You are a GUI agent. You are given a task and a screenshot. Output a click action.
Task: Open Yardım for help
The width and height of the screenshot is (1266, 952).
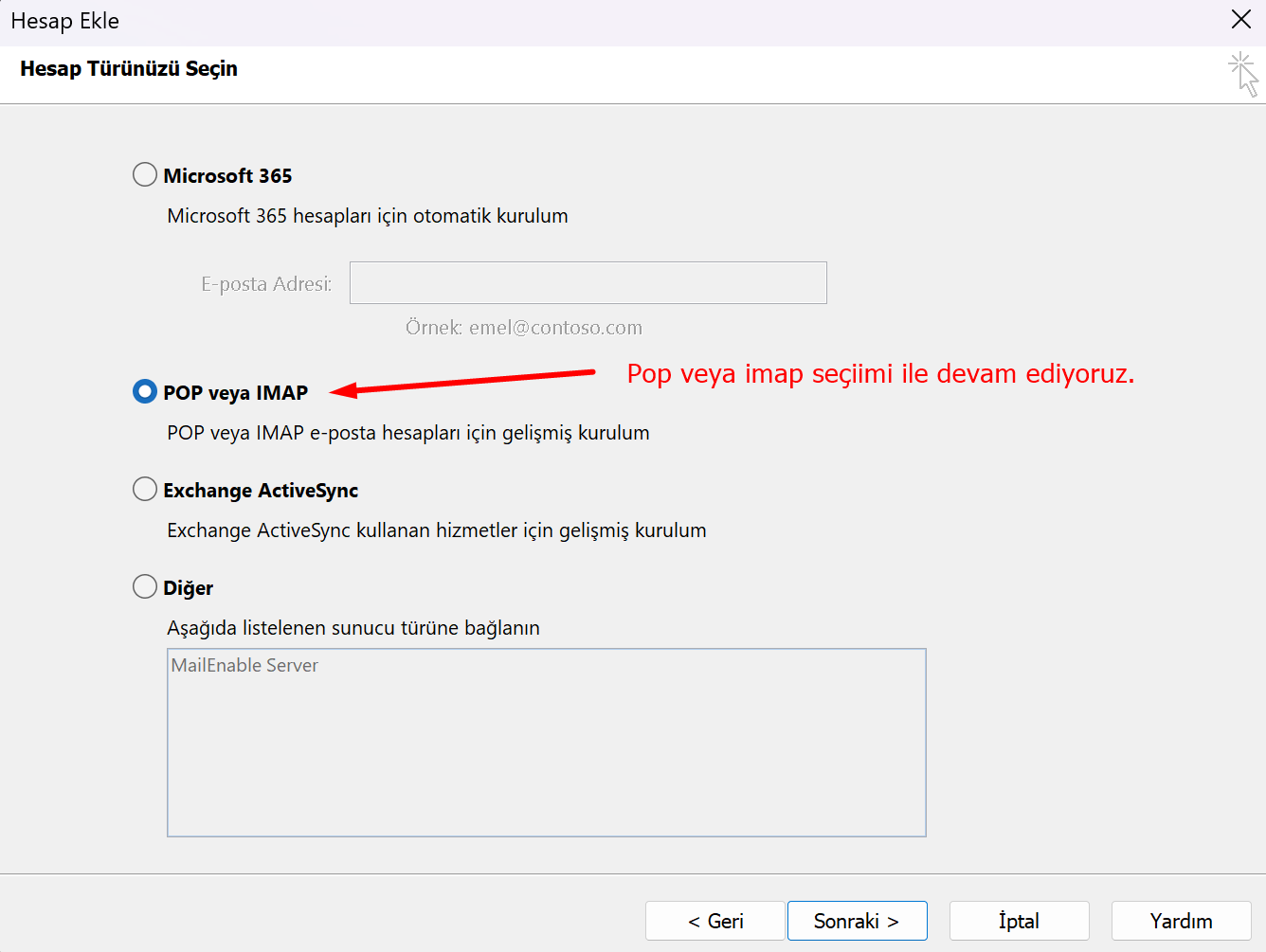tap(1181, 920)
